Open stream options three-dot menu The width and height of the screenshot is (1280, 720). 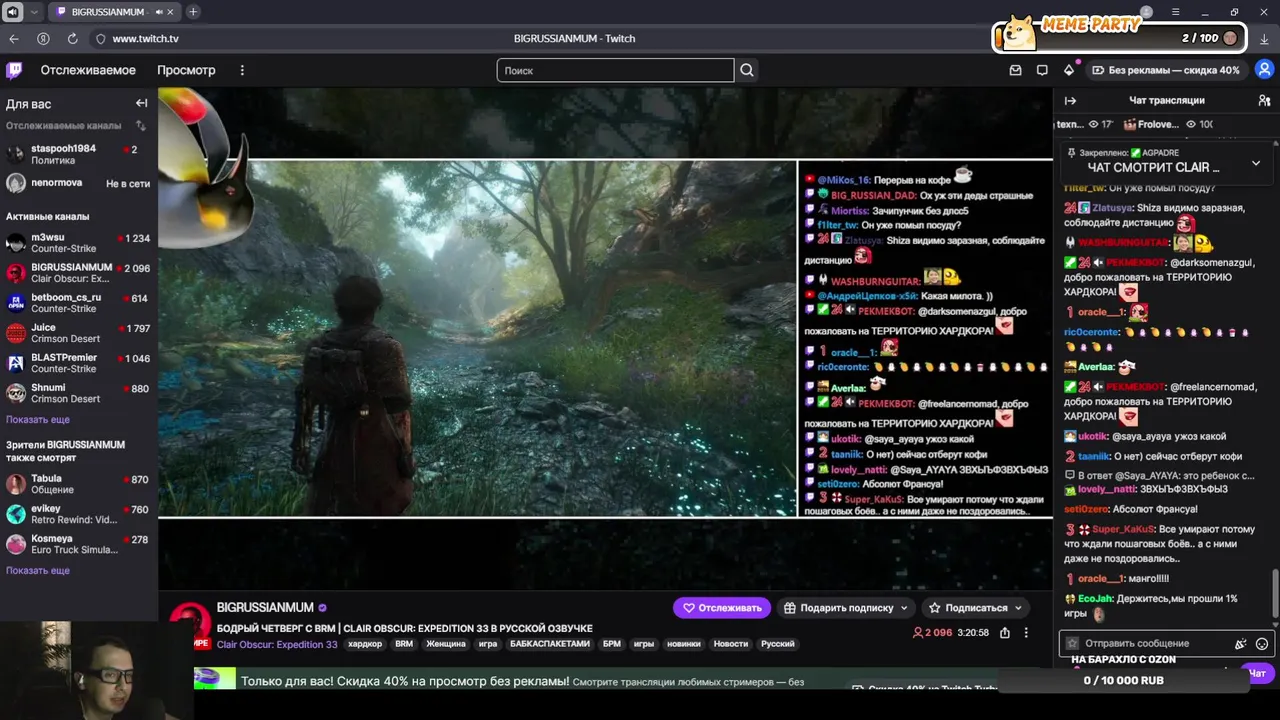pyautogui.click(x=1026, y=632)
